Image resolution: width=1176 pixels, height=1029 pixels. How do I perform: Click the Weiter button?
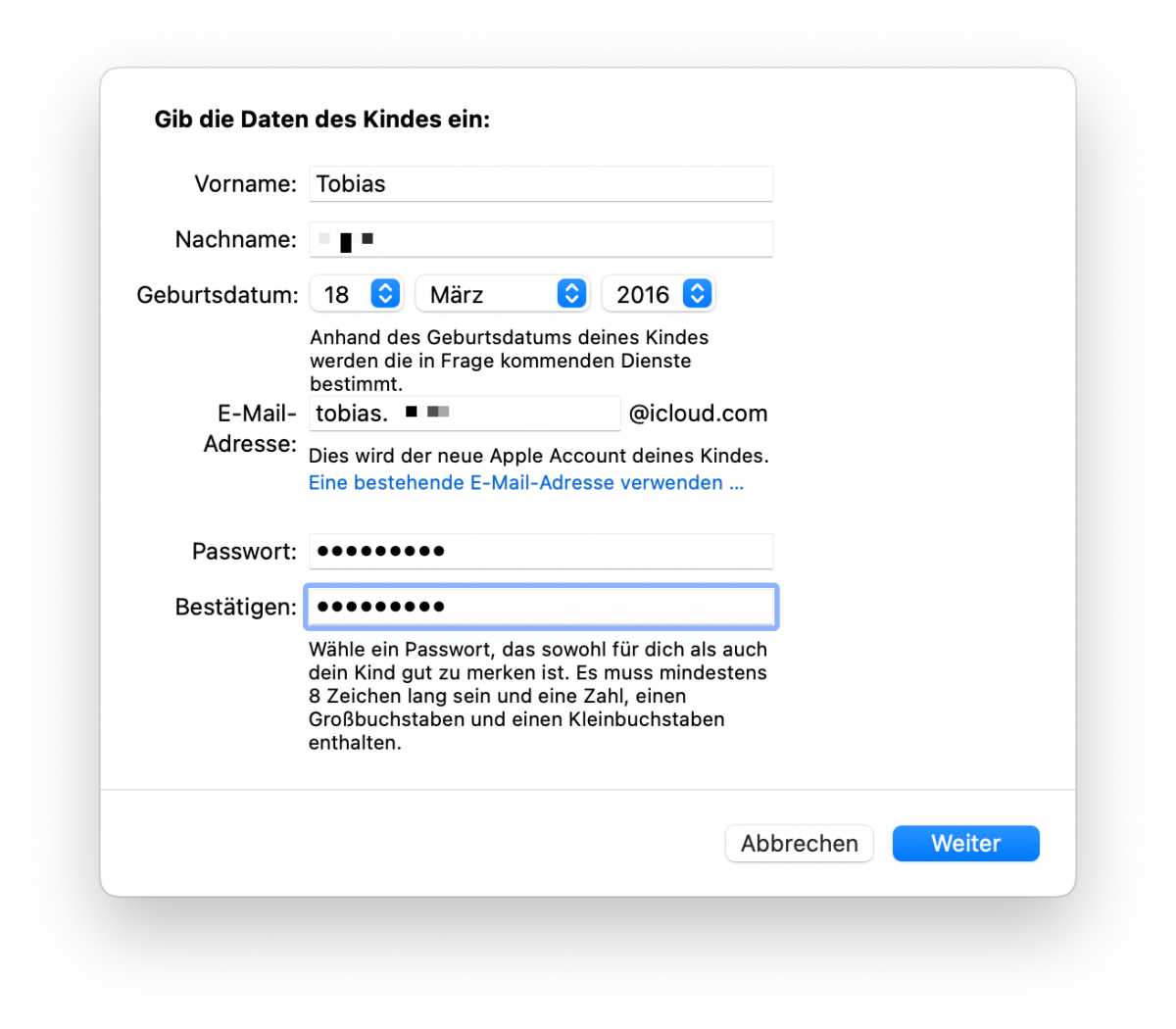[x=966, y=844]
